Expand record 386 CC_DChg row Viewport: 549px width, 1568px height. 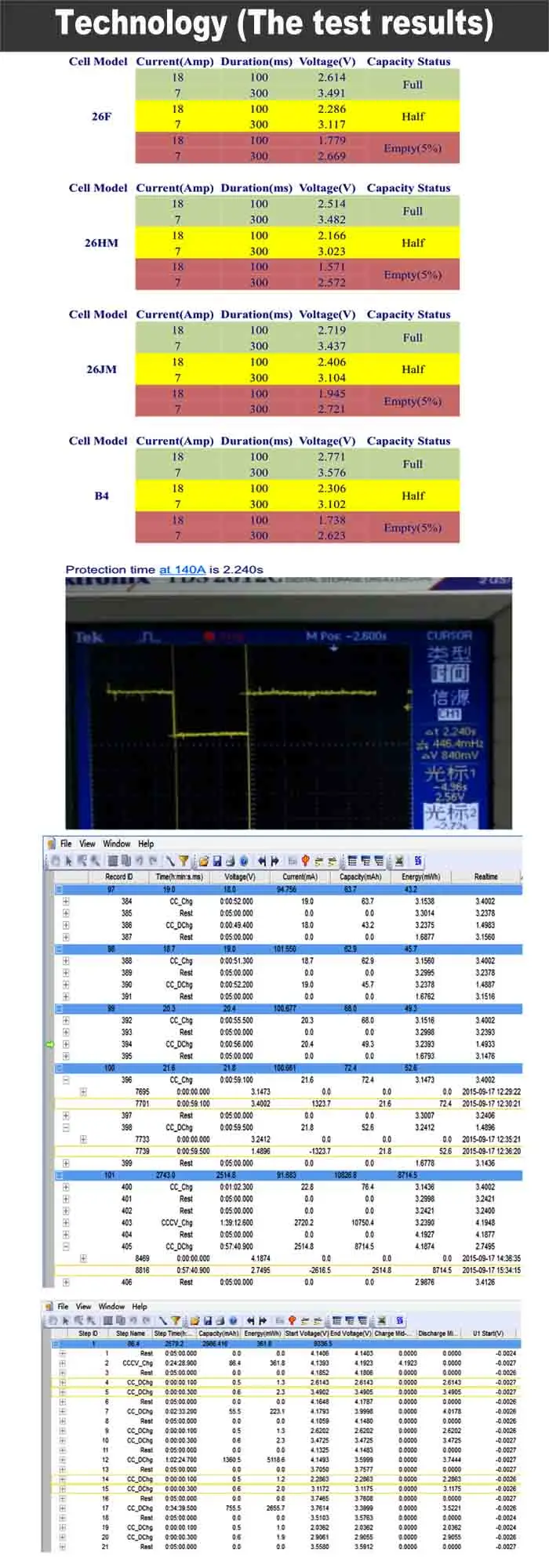[x=66, y=925]
